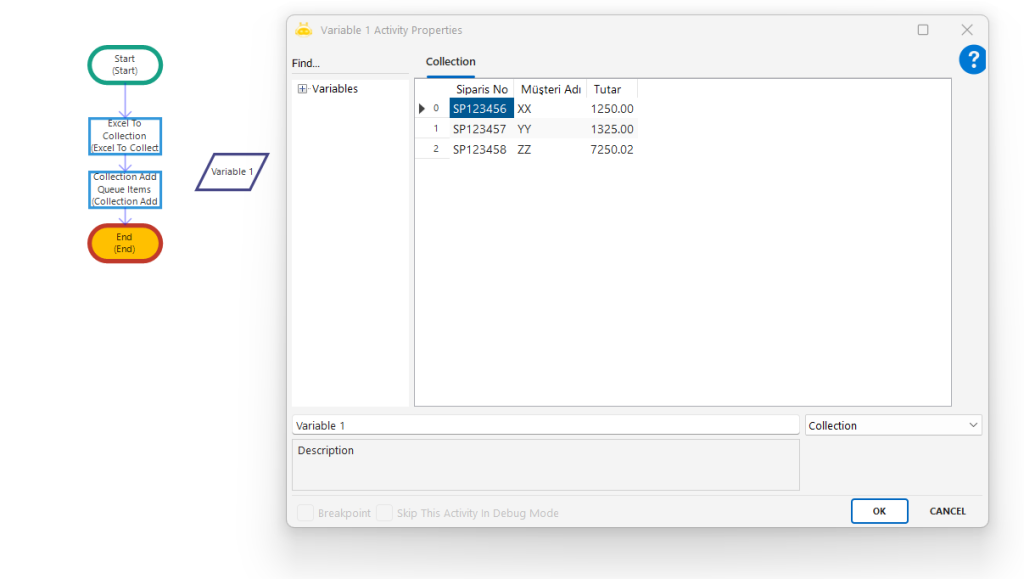Image resolution: width=1024 pixels, height=579 pixels.
Task: Click inside the Description text area
Action: tap(545, 465)
